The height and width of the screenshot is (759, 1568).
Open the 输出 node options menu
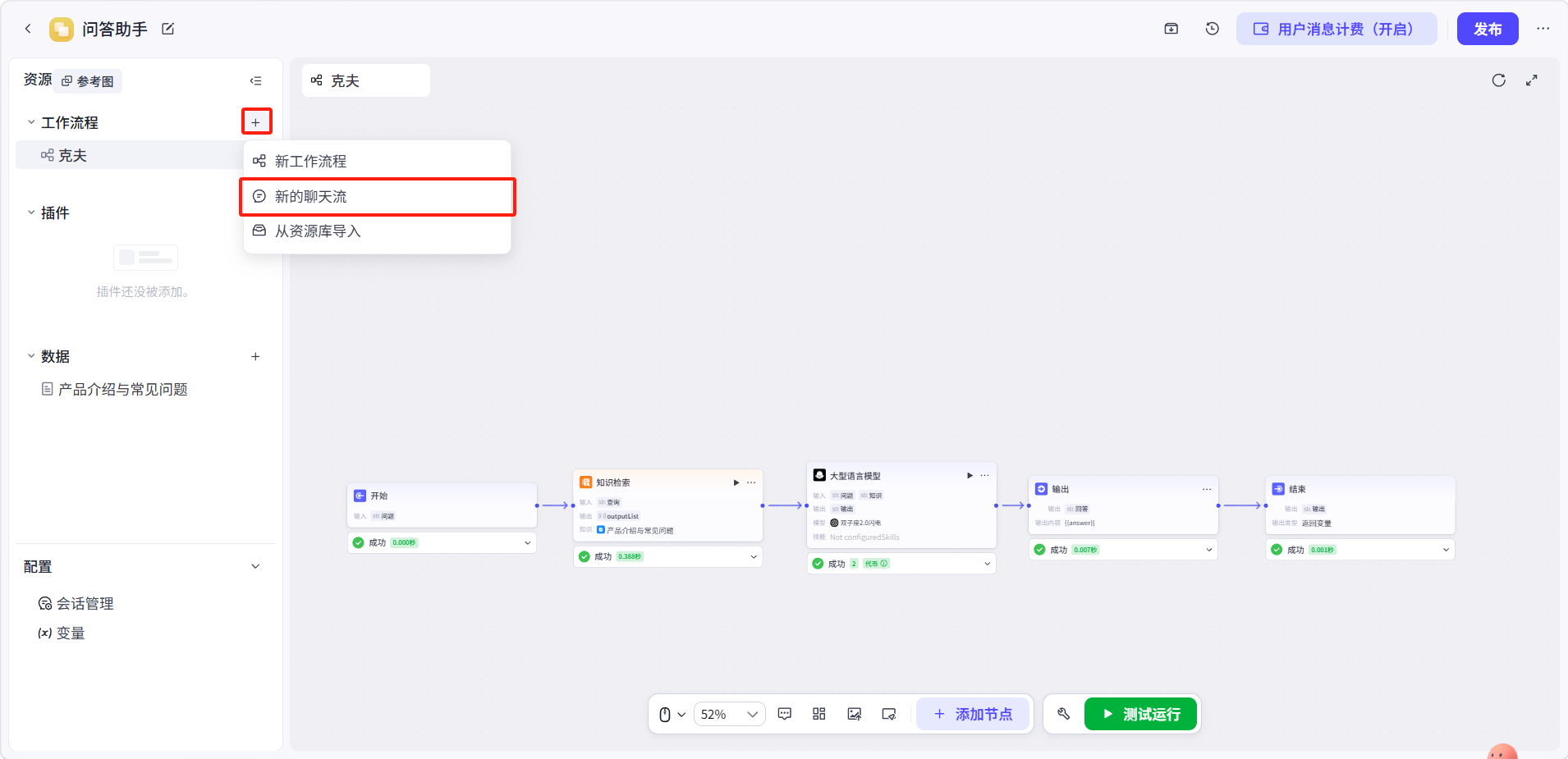[x=1207, y=489]
